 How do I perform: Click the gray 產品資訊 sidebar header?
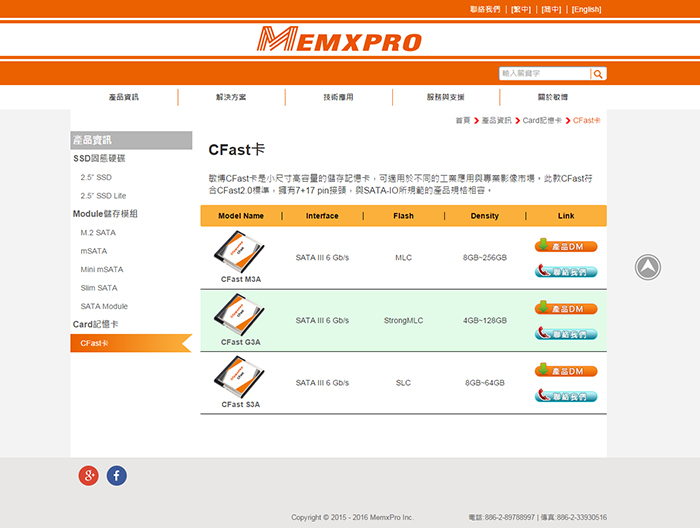point(131,140)
